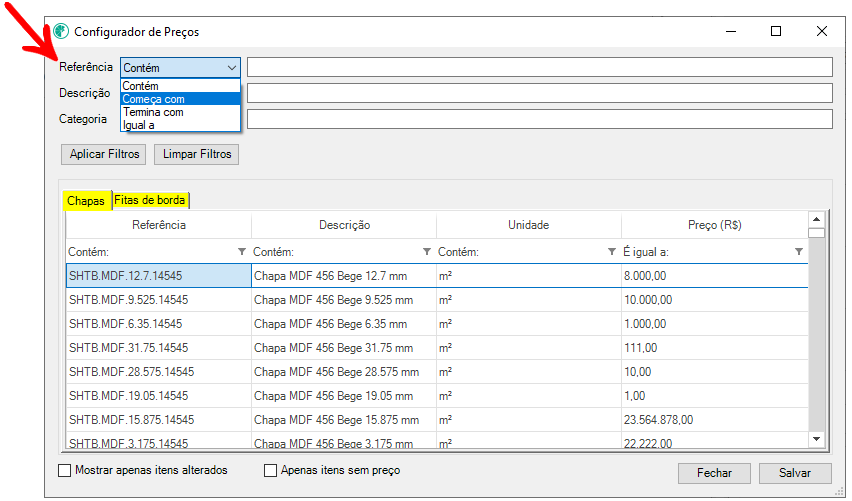Click the filter icon in Preço column
Image resolution: width=852 pixels, height=501 pixels.
(x=798, y=251)
